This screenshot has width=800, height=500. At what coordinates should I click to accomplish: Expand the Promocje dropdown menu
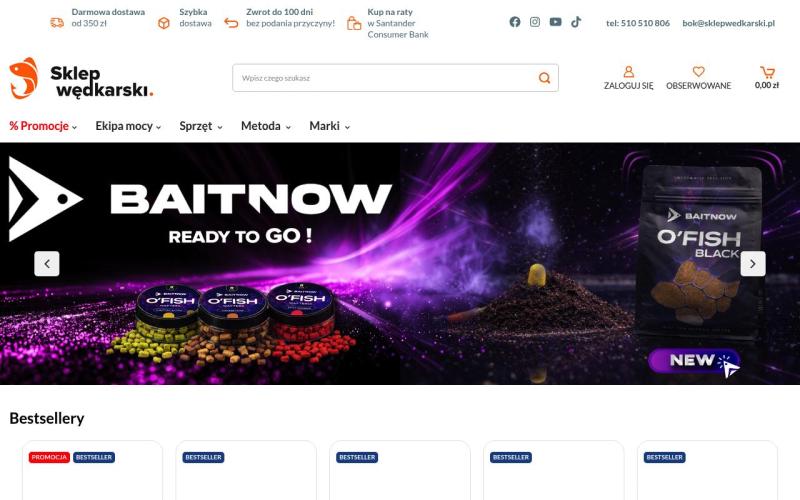pyautogui.click(x=43, y=126)
